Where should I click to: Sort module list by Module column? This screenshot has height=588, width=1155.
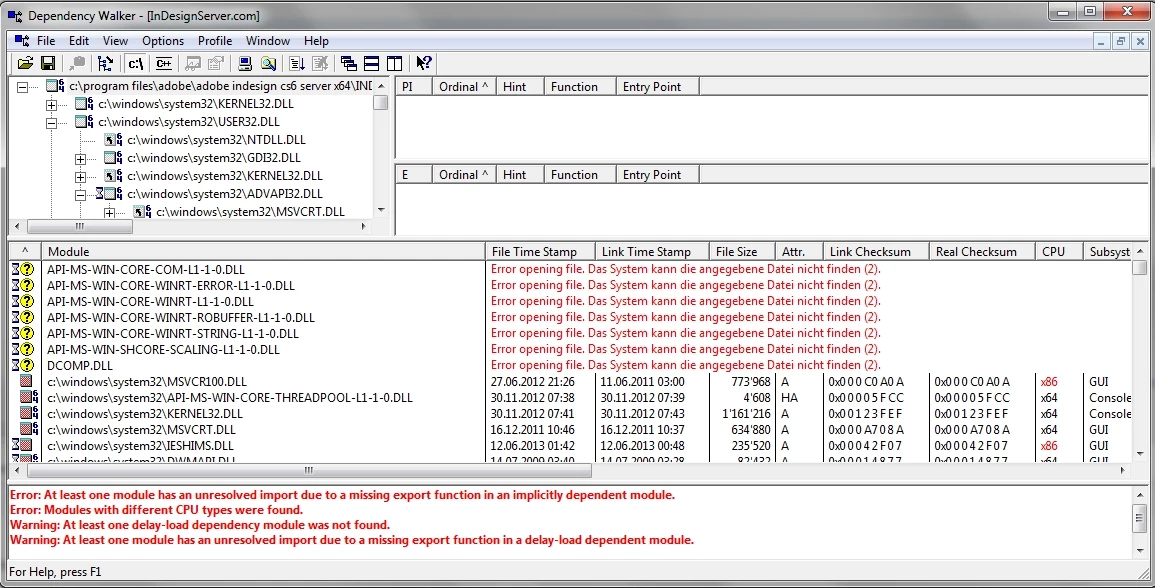(263, 251)
